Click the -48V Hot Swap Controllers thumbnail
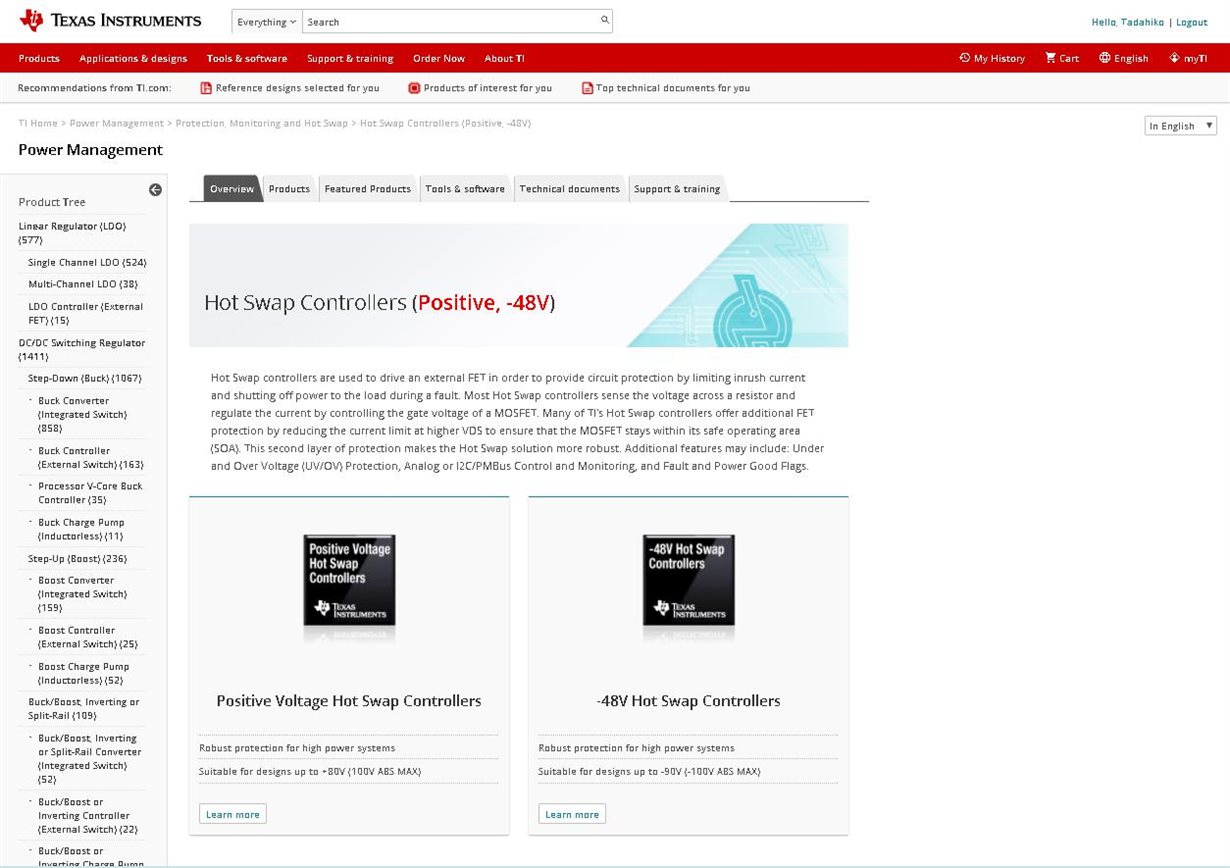This screenshot has width=1230, height=868. click(x=688, y=580)
